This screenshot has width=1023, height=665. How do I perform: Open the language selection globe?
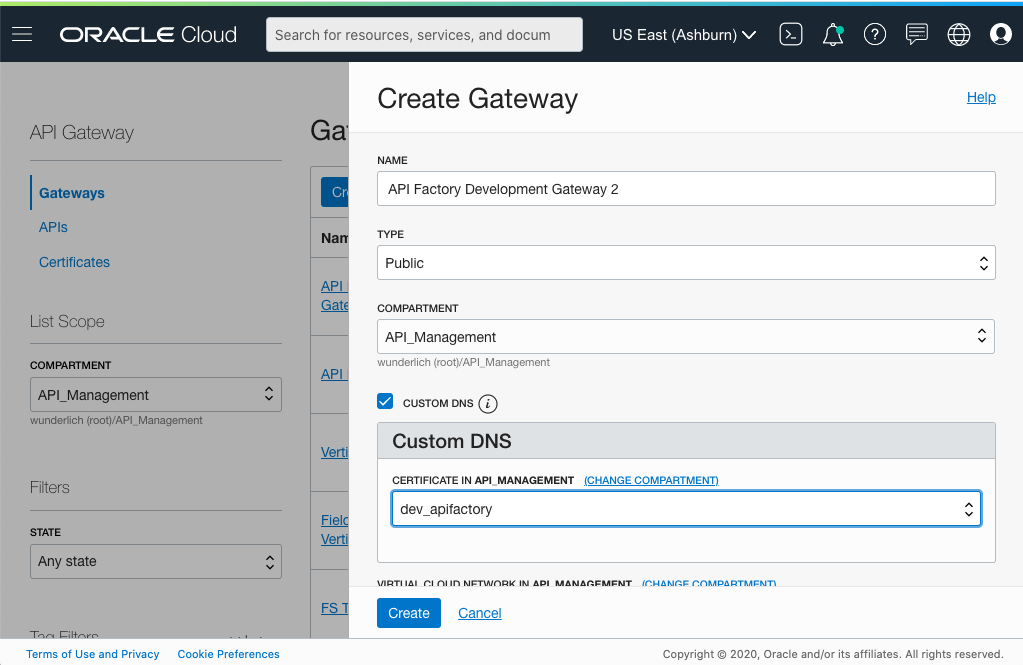coord(958,34)
